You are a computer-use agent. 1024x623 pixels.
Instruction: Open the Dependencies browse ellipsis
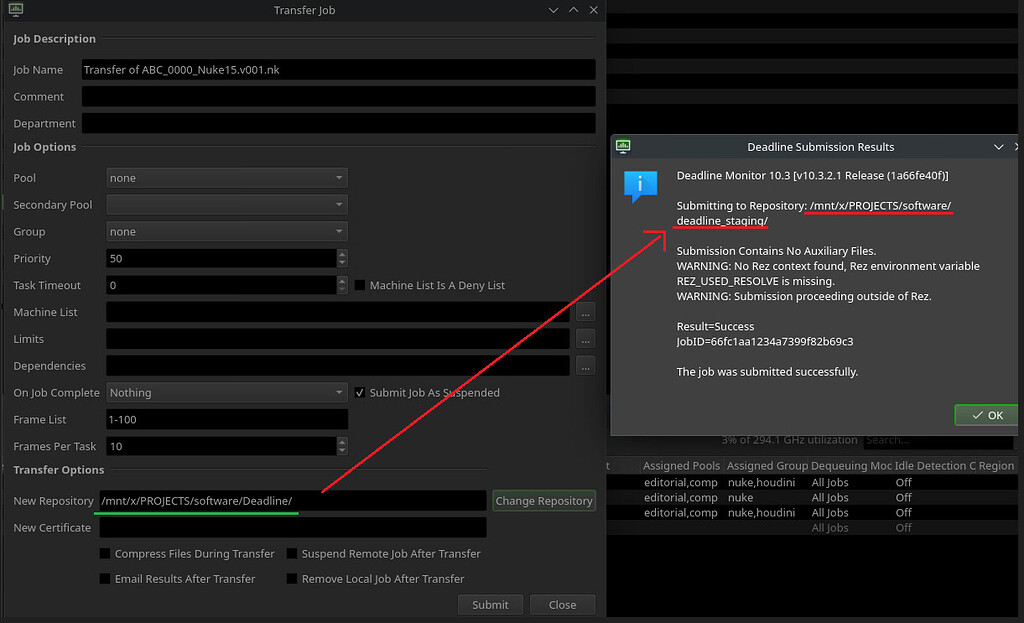pyautogui.click(x=585, y=365)
